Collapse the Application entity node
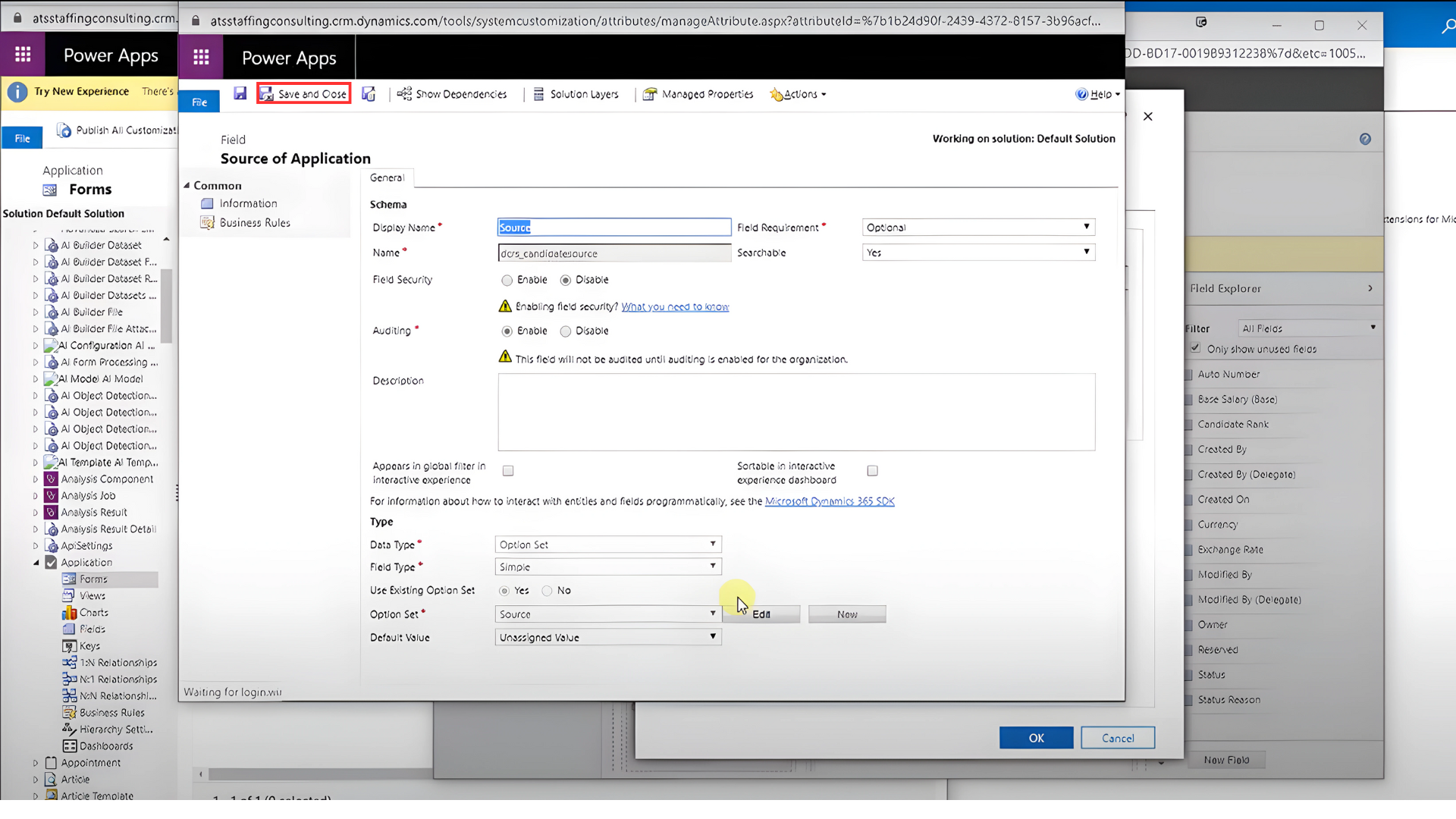This screenshot has width=1456, height=819. tap(36, 563)
